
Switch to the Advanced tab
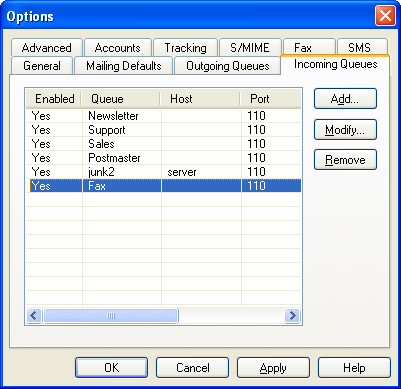[46, 48]
